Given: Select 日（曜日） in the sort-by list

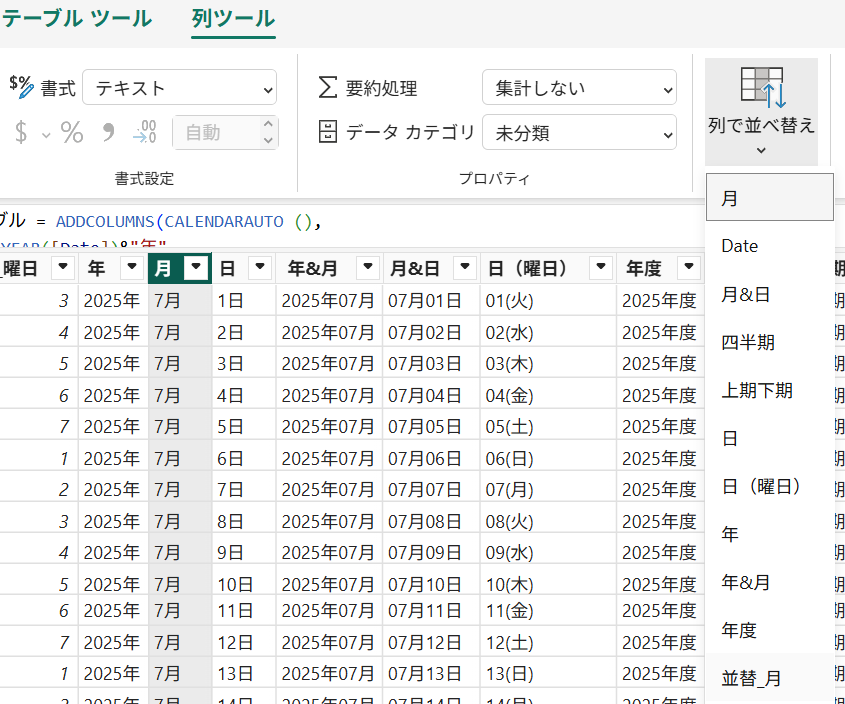Looking at the screenshot, I should [x=770, y=486].
